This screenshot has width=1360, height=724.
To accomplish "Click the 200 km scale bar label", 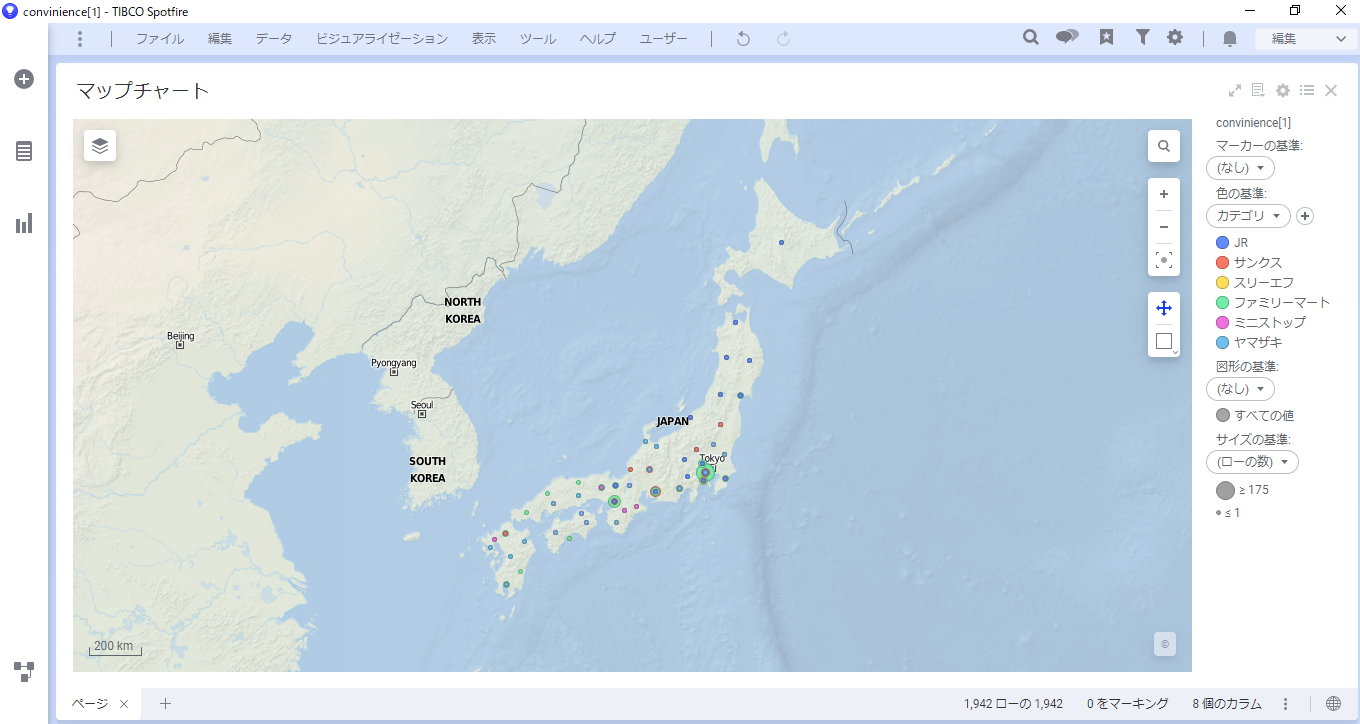I will (114, 646).
